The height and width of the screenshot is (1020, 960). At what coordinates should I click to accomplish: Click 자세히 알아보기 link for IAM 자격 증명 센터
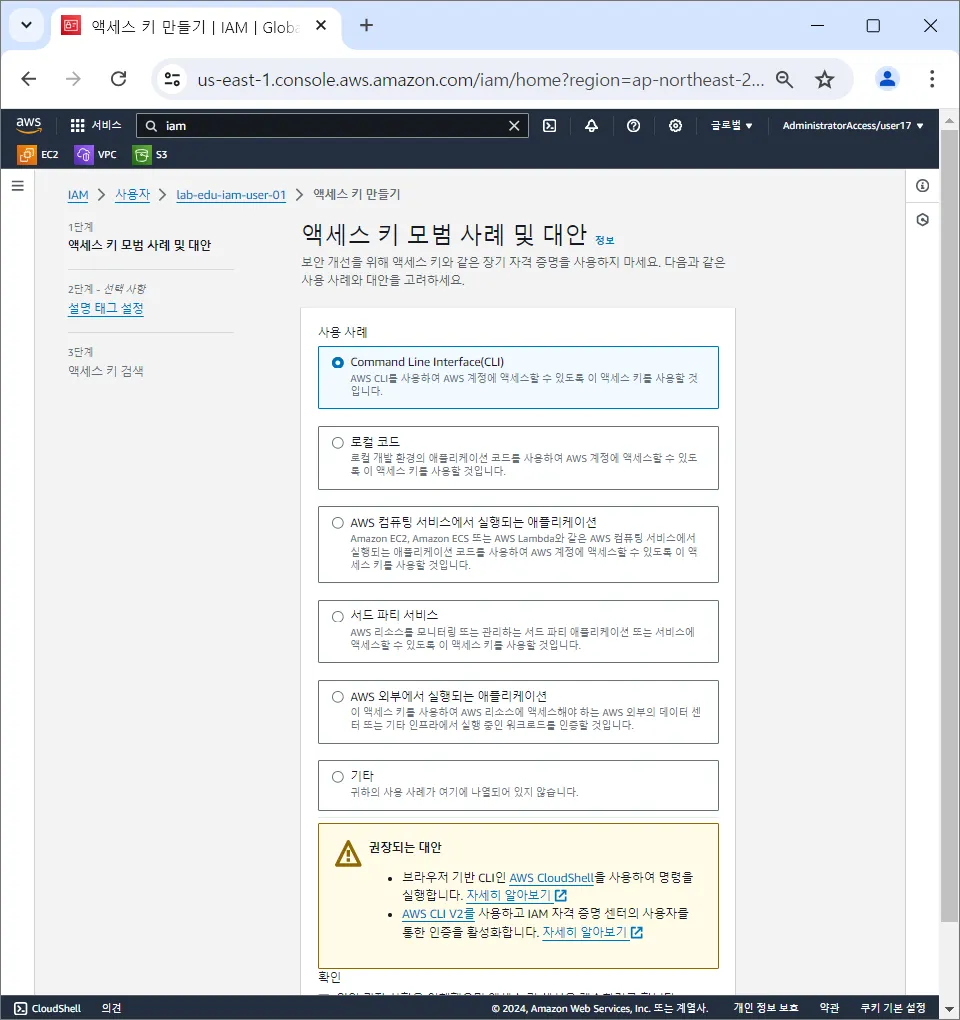click(x=585, y=932)
